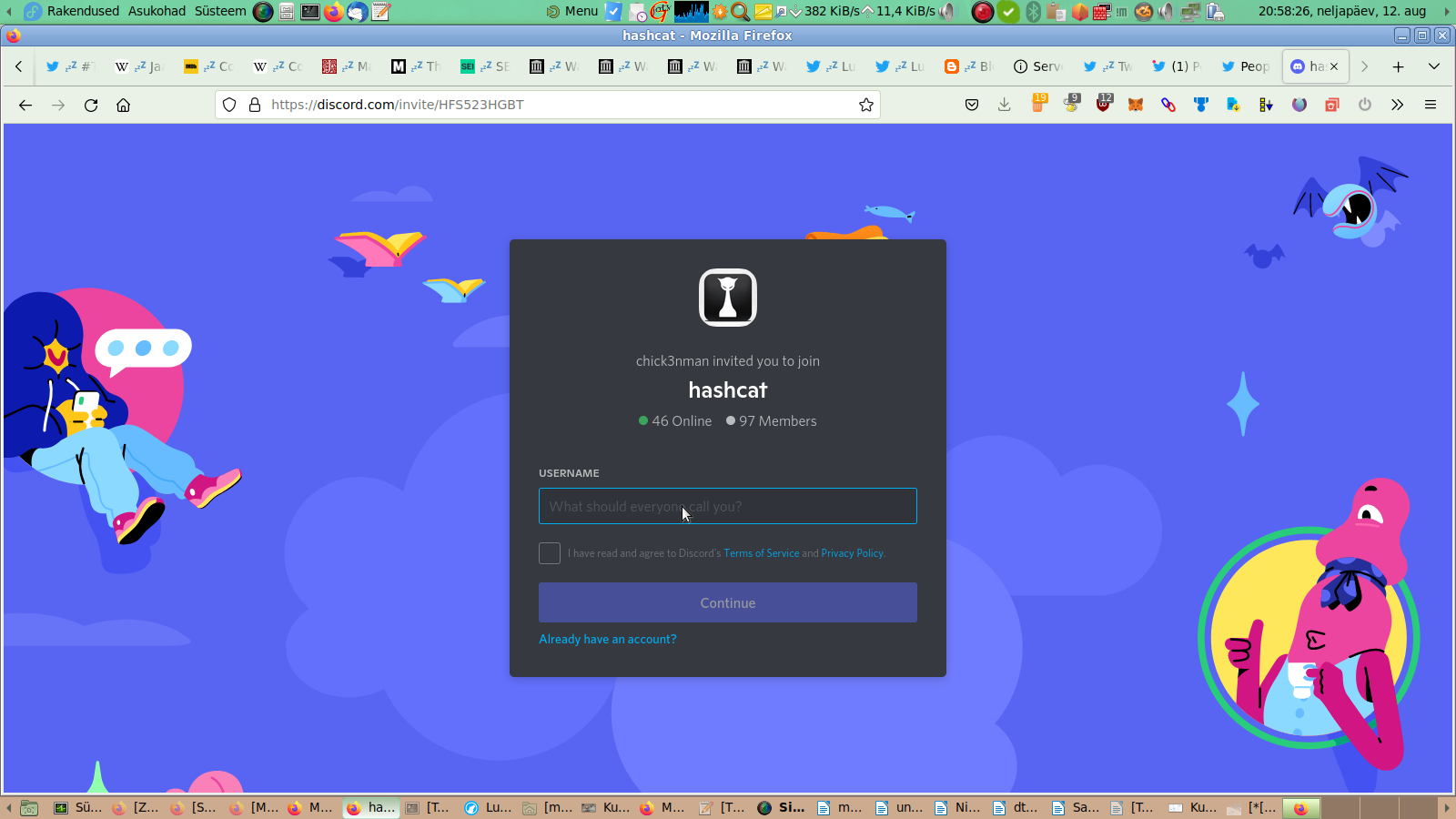Click the chain-link extension icon

[x=1168, y=105]
